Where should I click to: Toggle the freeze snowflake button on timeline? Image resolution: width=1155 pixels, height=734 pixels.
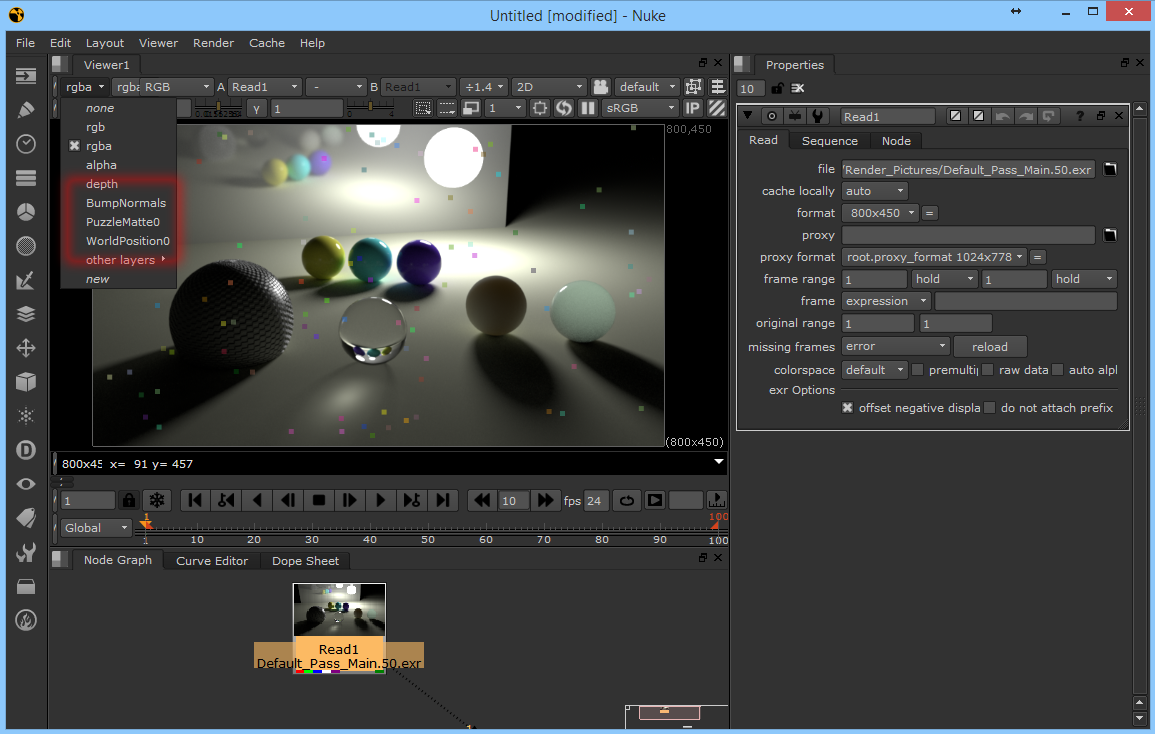click(156, 501)
